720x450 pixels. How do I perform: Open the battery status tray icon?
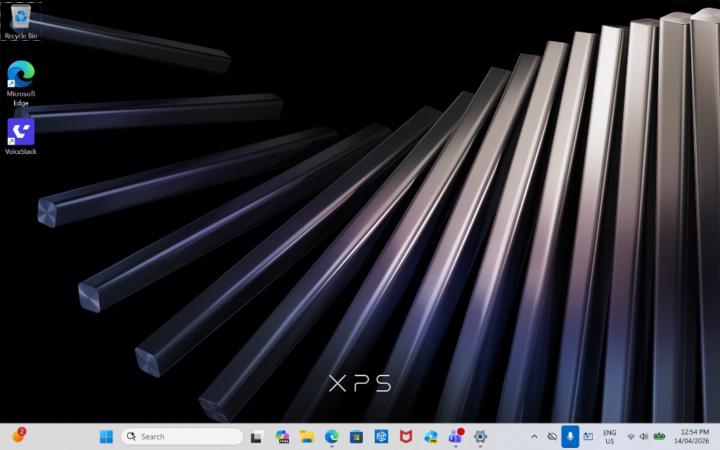pyautogui.click(x=659, y=436)
